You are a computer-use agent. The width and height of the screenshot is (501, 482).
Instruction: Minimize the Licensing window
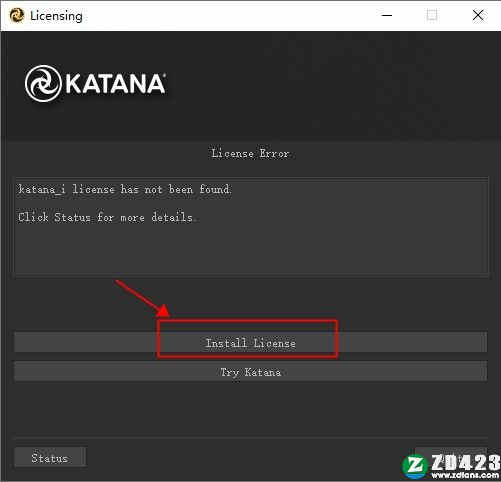[387, 15]
